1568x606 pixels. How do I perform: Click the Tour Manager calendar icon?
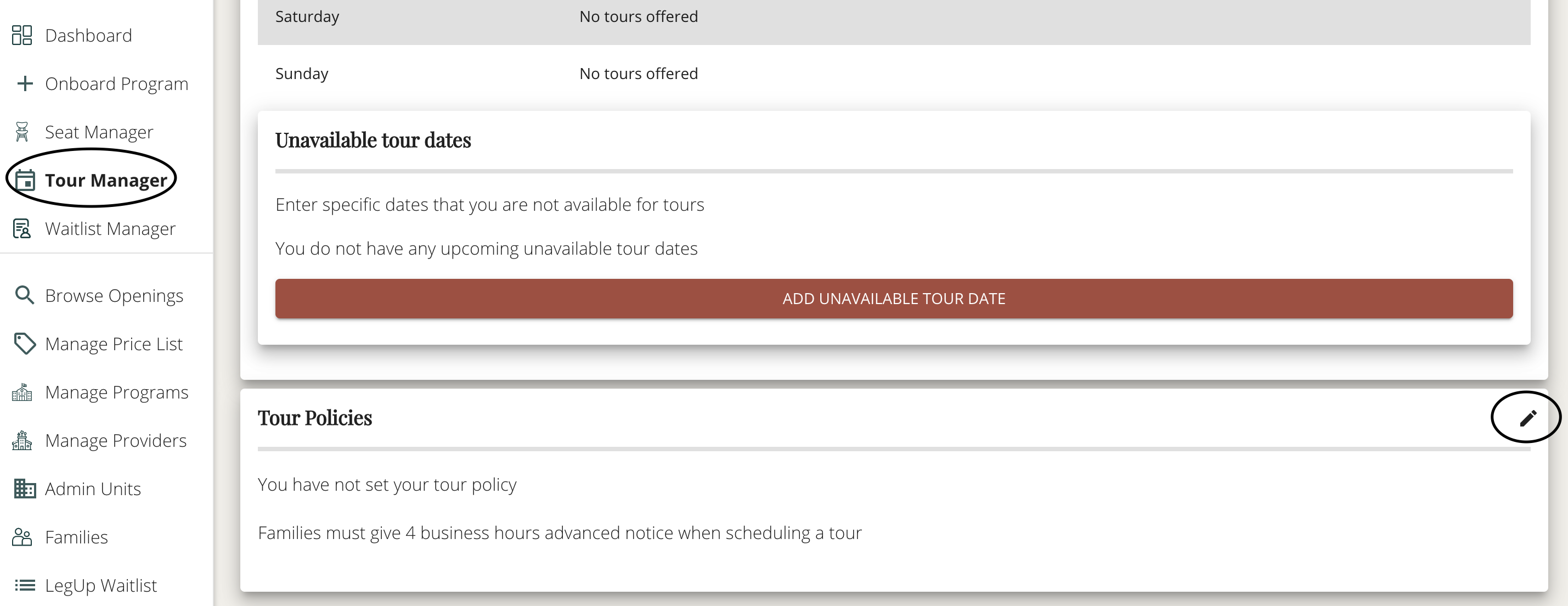click(x=24, y=180)
